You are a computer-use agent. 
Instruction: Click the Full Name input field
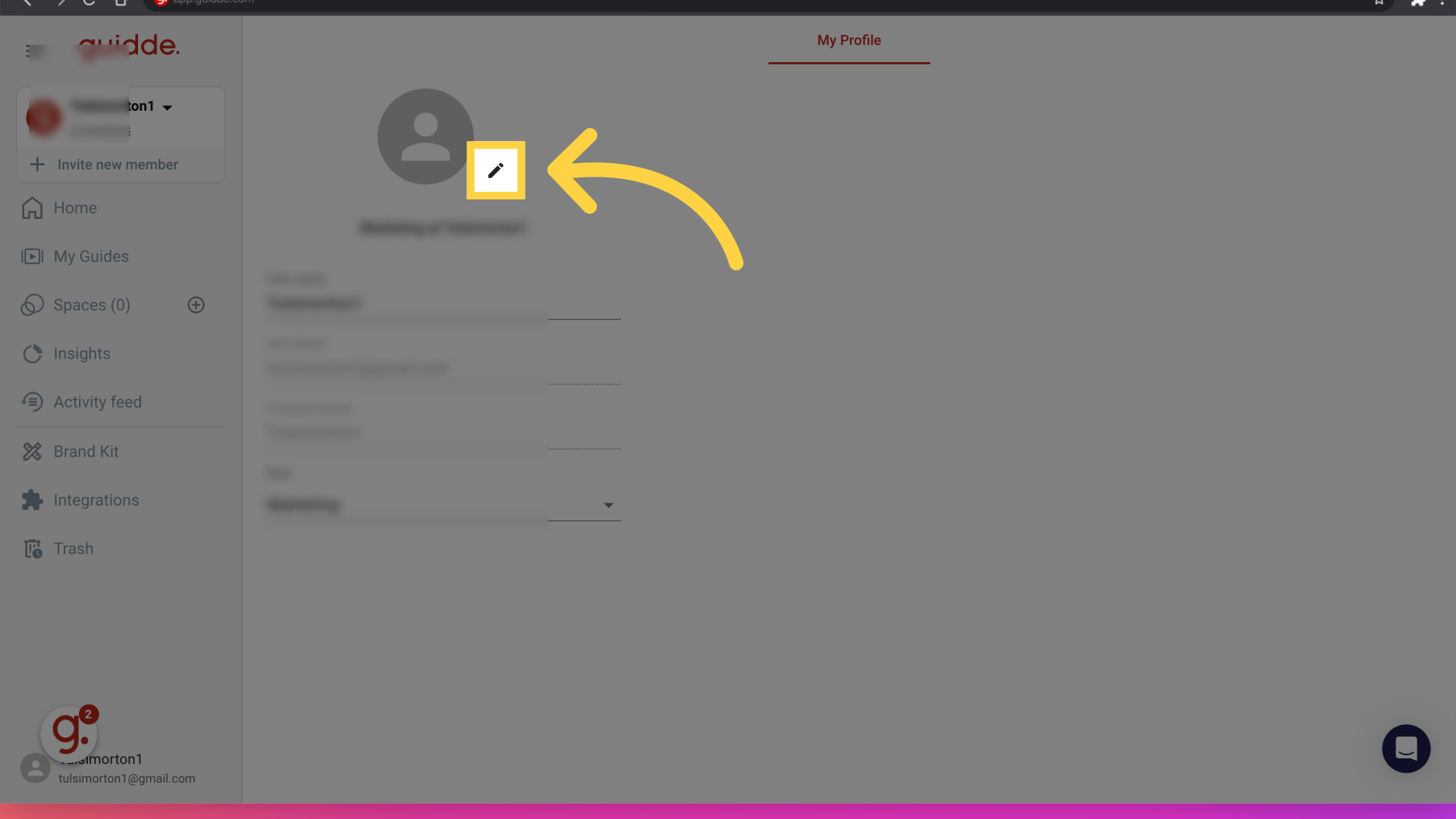(443, 303)
